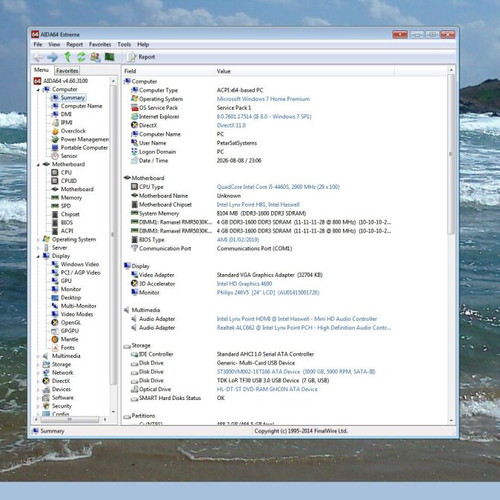Collapse the Display tree node
This screenshot has width=500, height=500.
tap(38, 256)
